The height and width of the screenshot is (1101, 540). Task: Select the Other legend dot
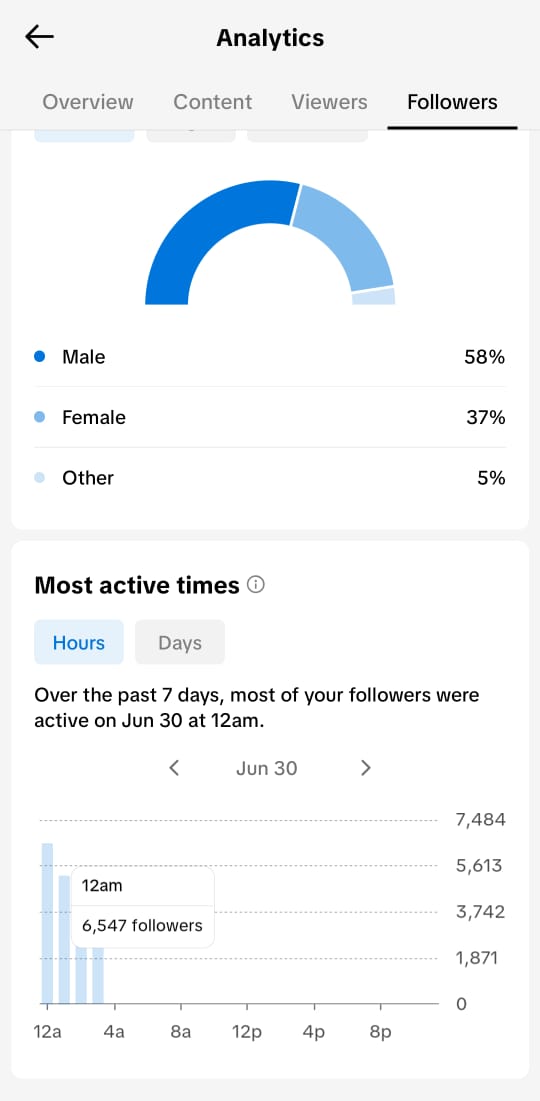39,477
